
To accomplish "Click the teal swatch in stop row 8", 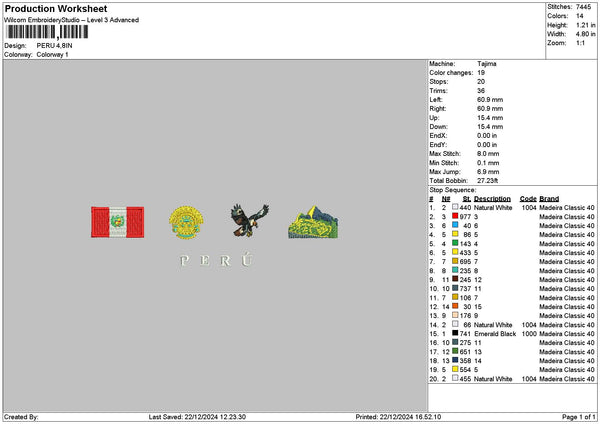I will [x=455, y=271].
